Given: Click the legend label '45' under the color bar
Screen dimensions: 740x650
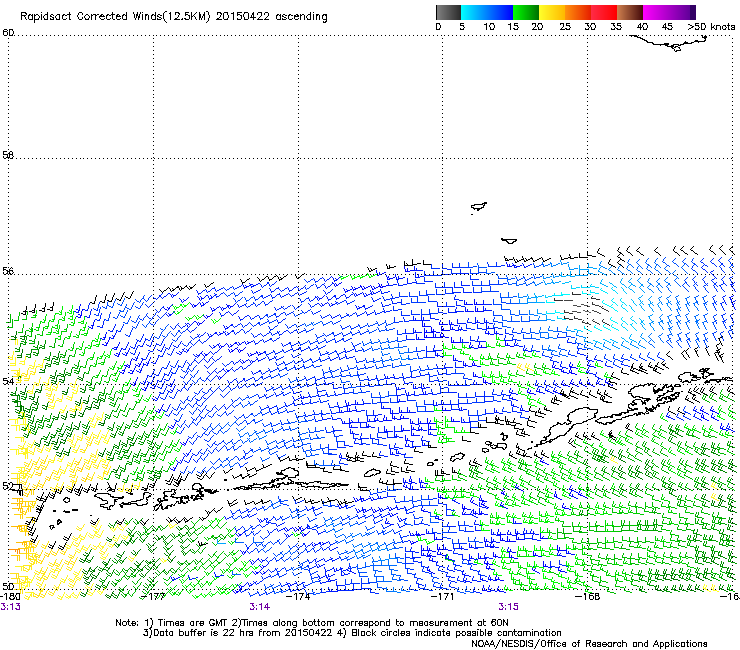Looking at the screenshot, I should click(667, 27).
